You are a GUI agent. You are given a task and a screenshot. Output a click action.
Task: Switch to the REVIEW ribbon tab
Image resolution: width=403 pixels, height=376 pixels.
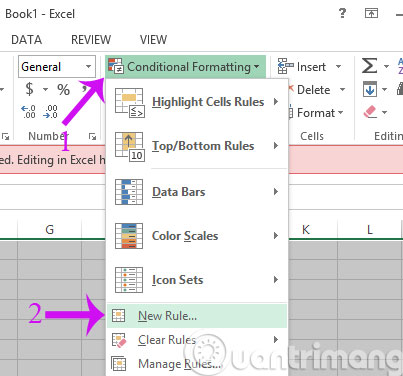(91, 40)
